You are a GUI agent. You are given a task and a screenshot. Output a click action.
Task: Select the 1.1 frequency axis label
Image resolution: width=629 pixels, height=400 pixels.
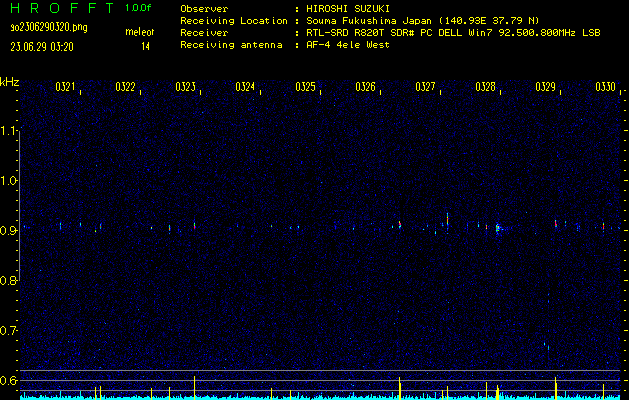click(x=9, y=131)
